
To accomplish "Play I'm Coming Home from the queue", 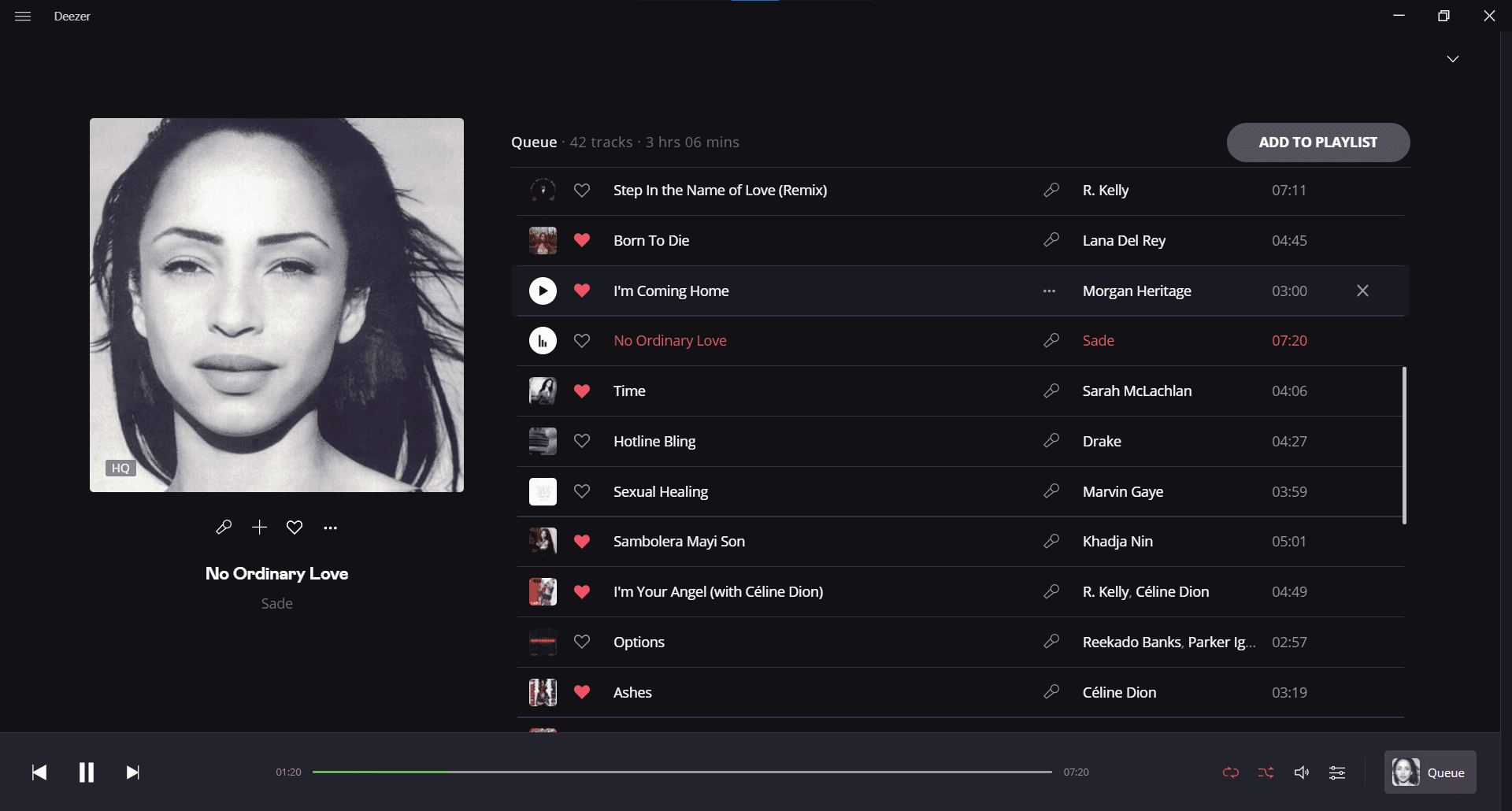I will 543,291.
